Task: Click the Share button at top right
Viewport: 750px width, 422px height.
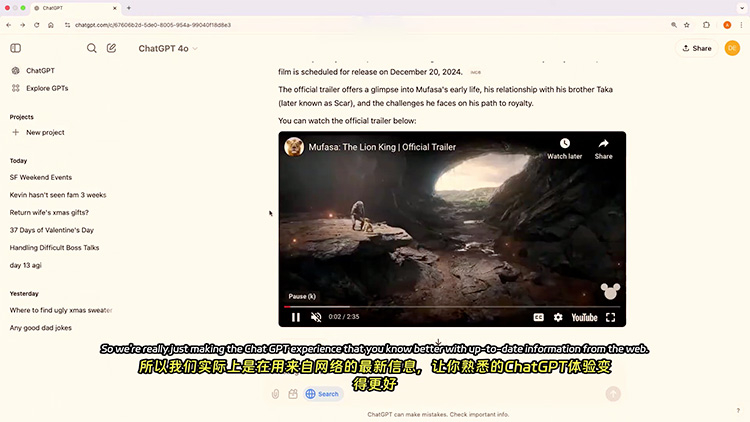Action: 696,48
